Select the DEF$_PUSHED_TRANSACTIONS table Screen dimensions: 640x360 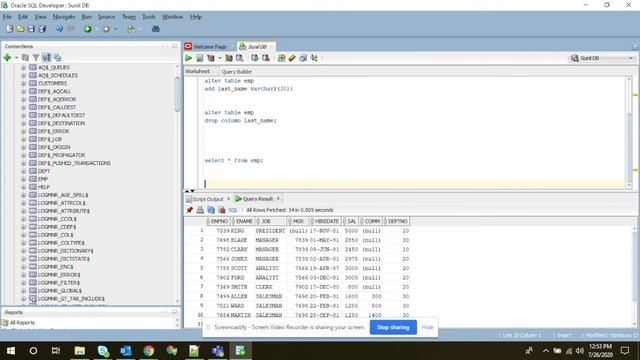(74, 163)
